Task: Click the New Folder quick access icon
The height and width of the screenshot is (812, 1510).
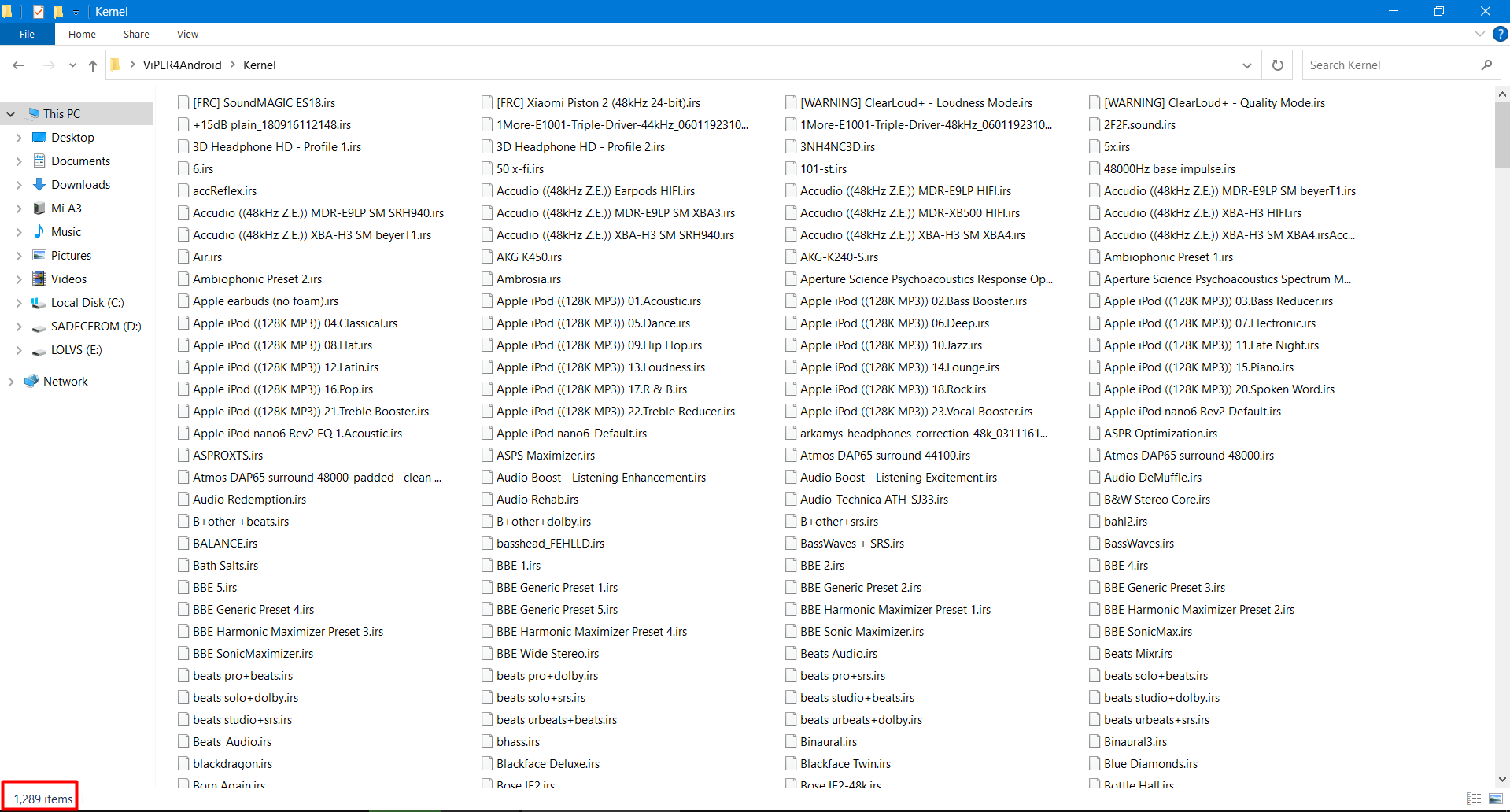Action: click(x=57, y=11)
